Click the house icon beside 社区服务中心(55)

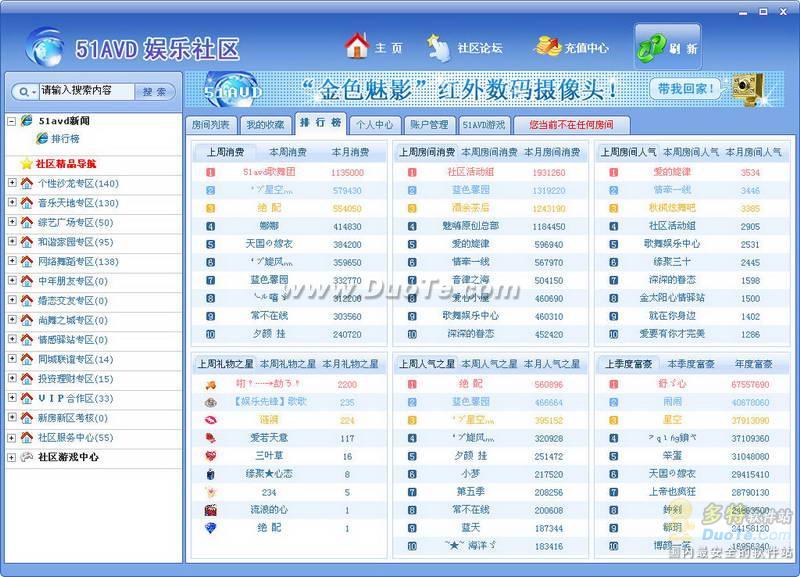[27, 437]
